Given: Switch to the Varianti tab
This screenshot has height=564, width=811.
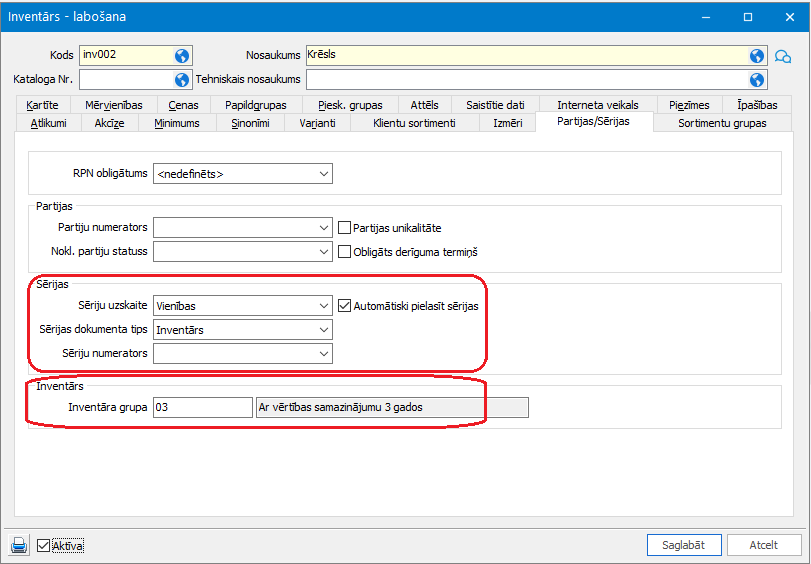Looking at the screenshot, I should click(x=318, y=123).
